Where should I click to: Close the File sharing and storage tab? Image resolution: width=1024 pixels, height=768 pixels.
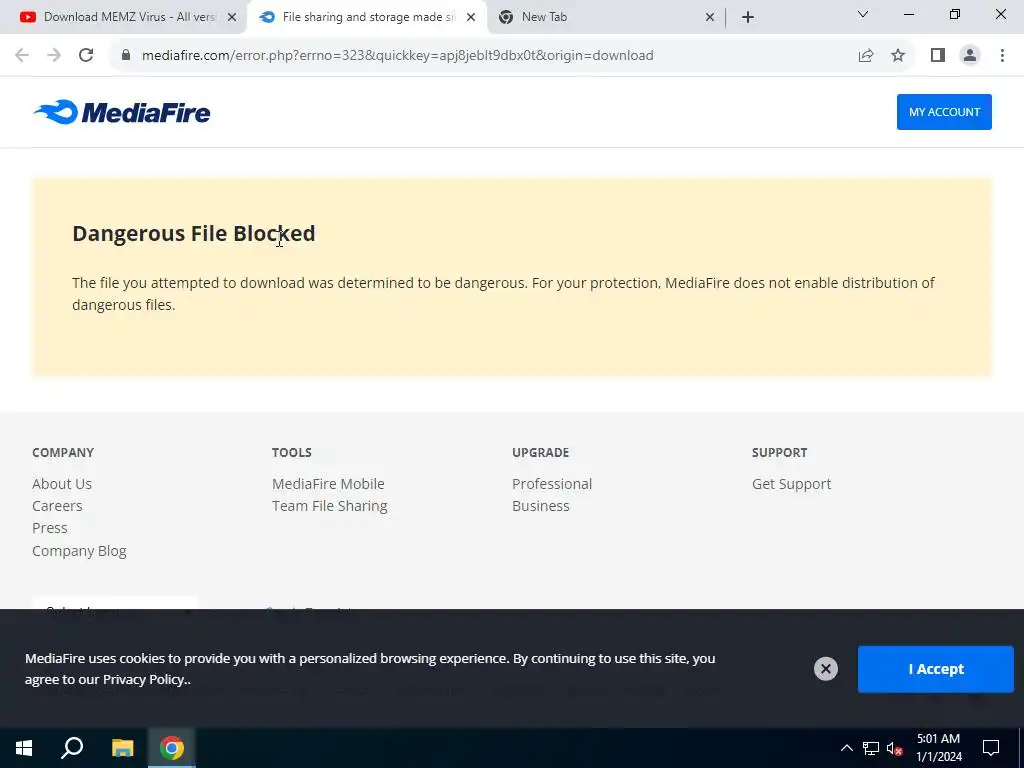[471, 18]
